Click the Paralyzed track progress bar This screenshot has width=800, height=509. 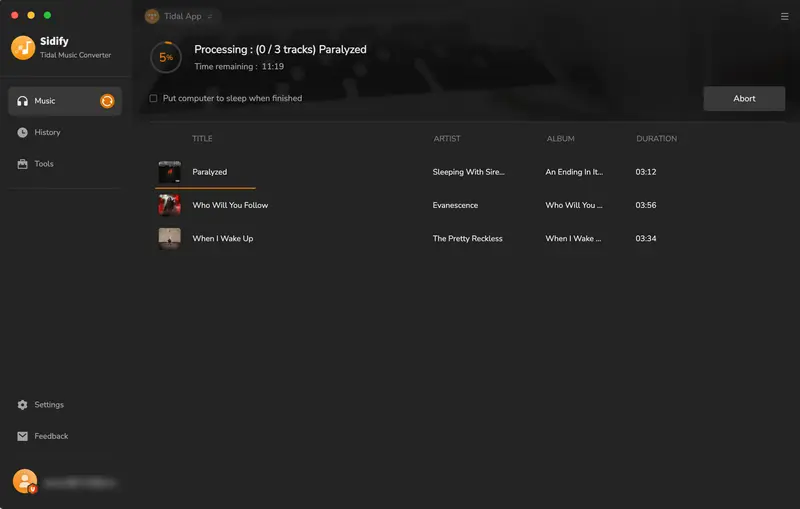(205, 188)
